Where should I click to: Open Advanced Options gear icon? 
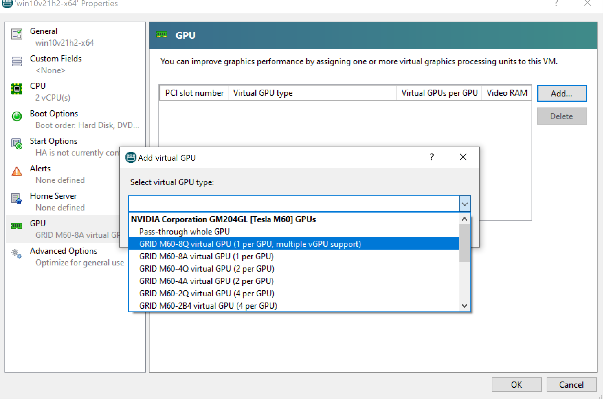[x=17, y=253]
